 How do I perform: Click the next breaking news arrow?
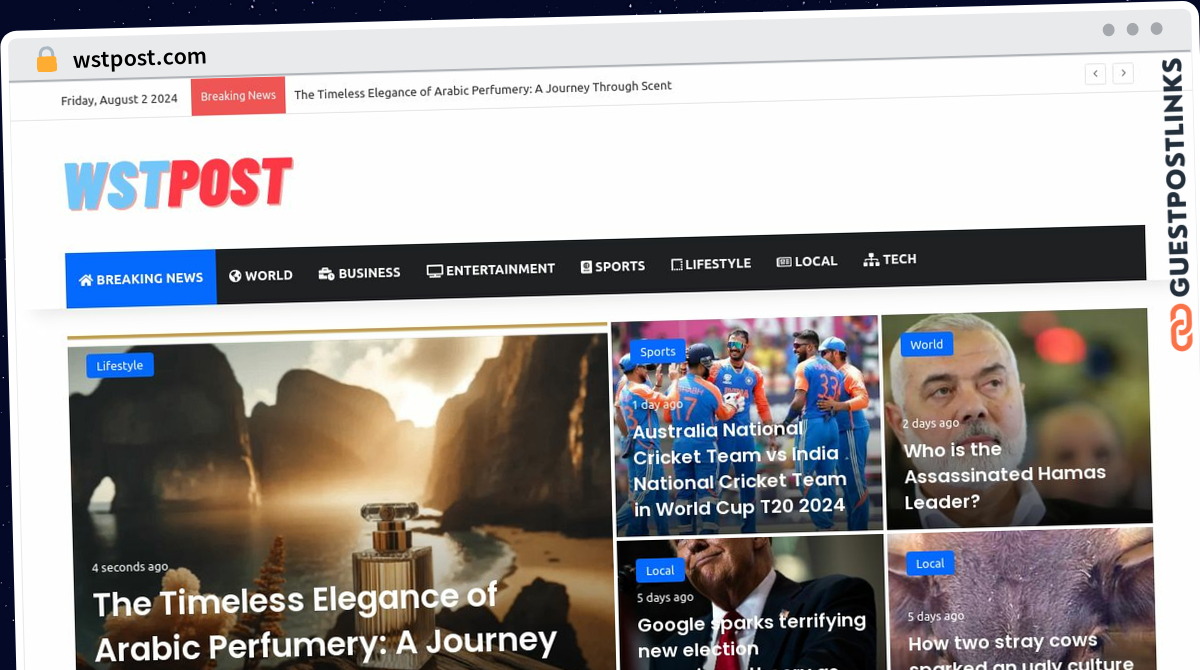1123,73
